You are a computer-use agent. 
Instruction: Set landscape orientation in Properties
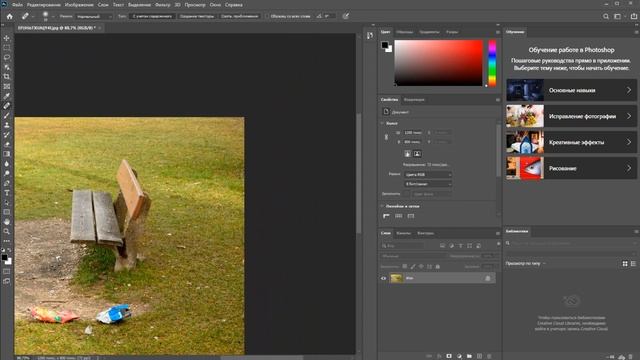coord(417,154)
